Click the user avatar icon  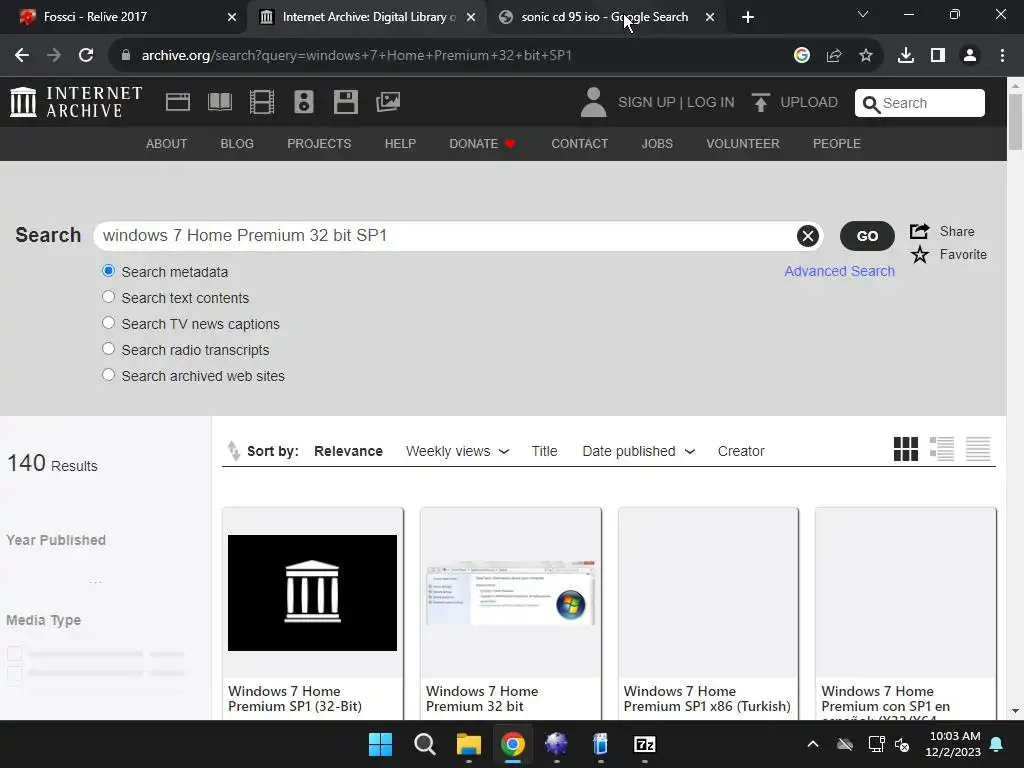593,103
